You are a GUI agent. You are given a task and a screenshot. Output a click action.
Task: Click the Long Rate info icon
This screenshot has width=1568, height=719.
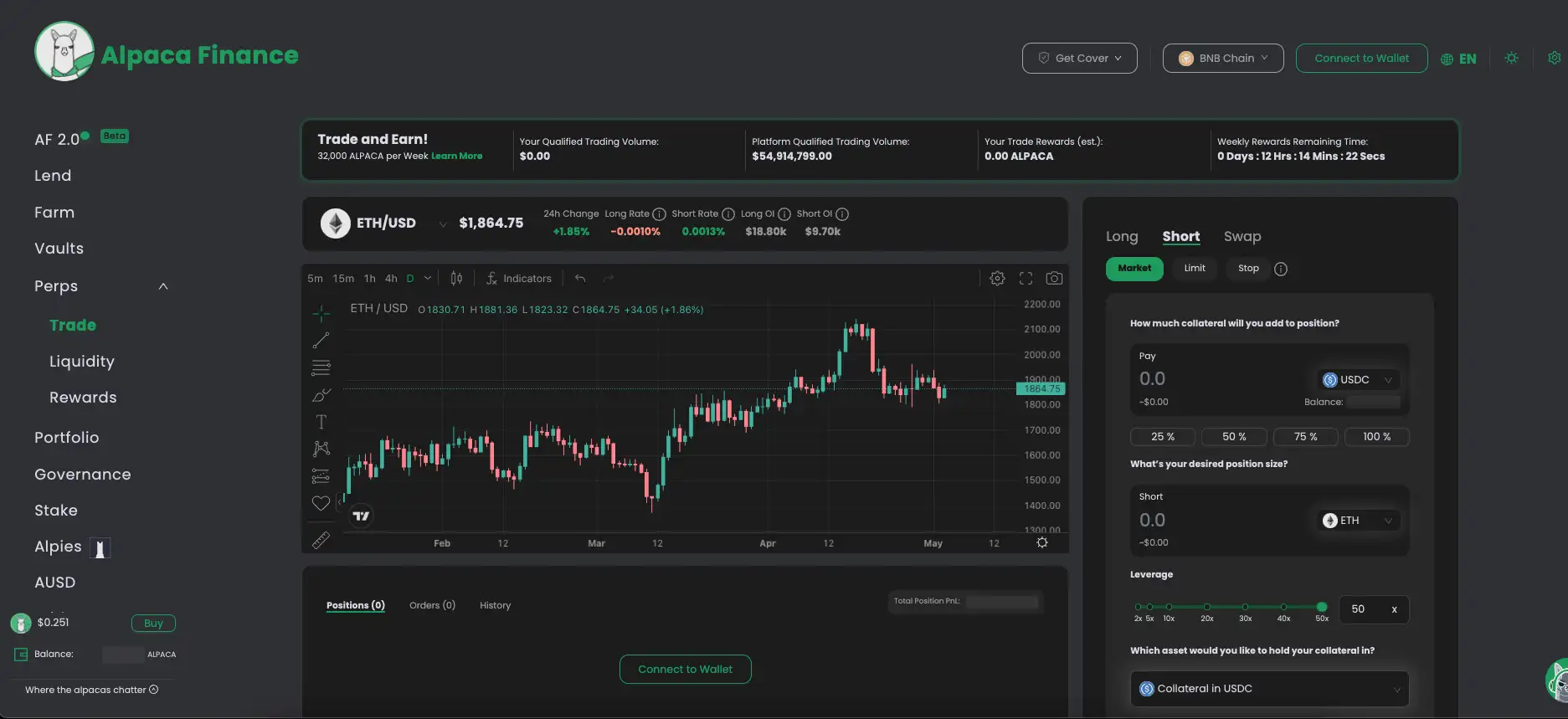[x=659, y=214]
